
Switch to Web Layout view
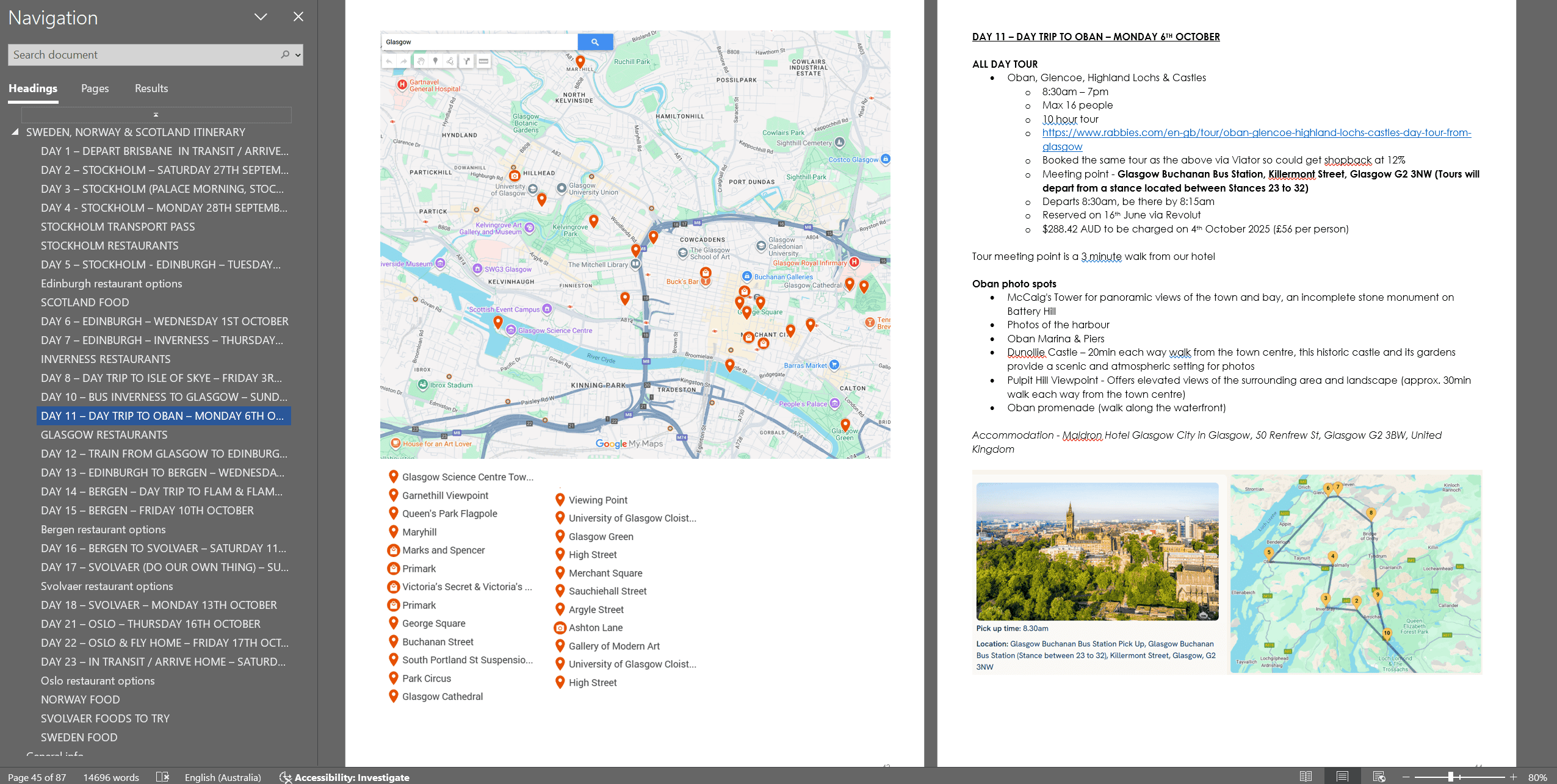1379,777
